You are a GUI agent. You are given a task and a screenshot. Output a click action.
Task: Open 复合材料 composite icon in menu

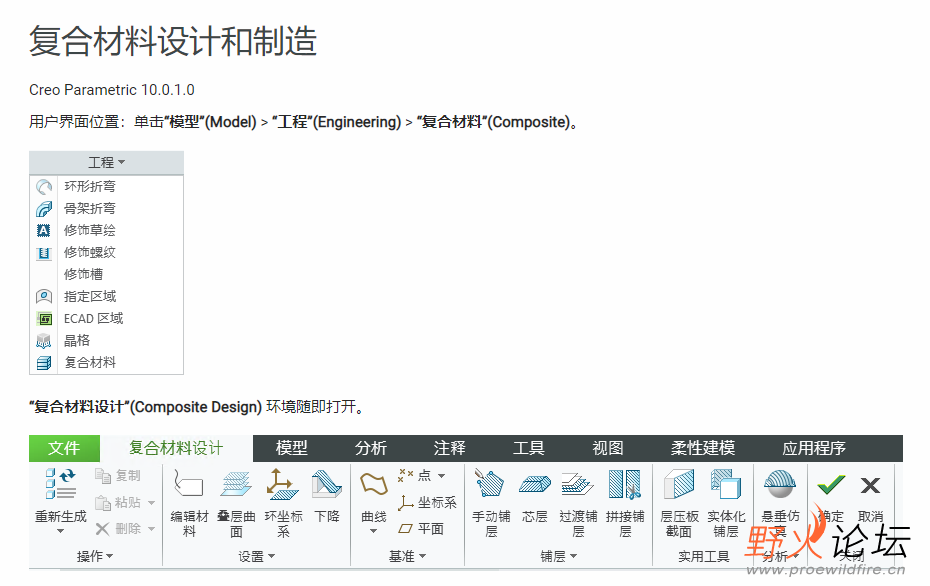pyautogui.click(x=44, y=363)
